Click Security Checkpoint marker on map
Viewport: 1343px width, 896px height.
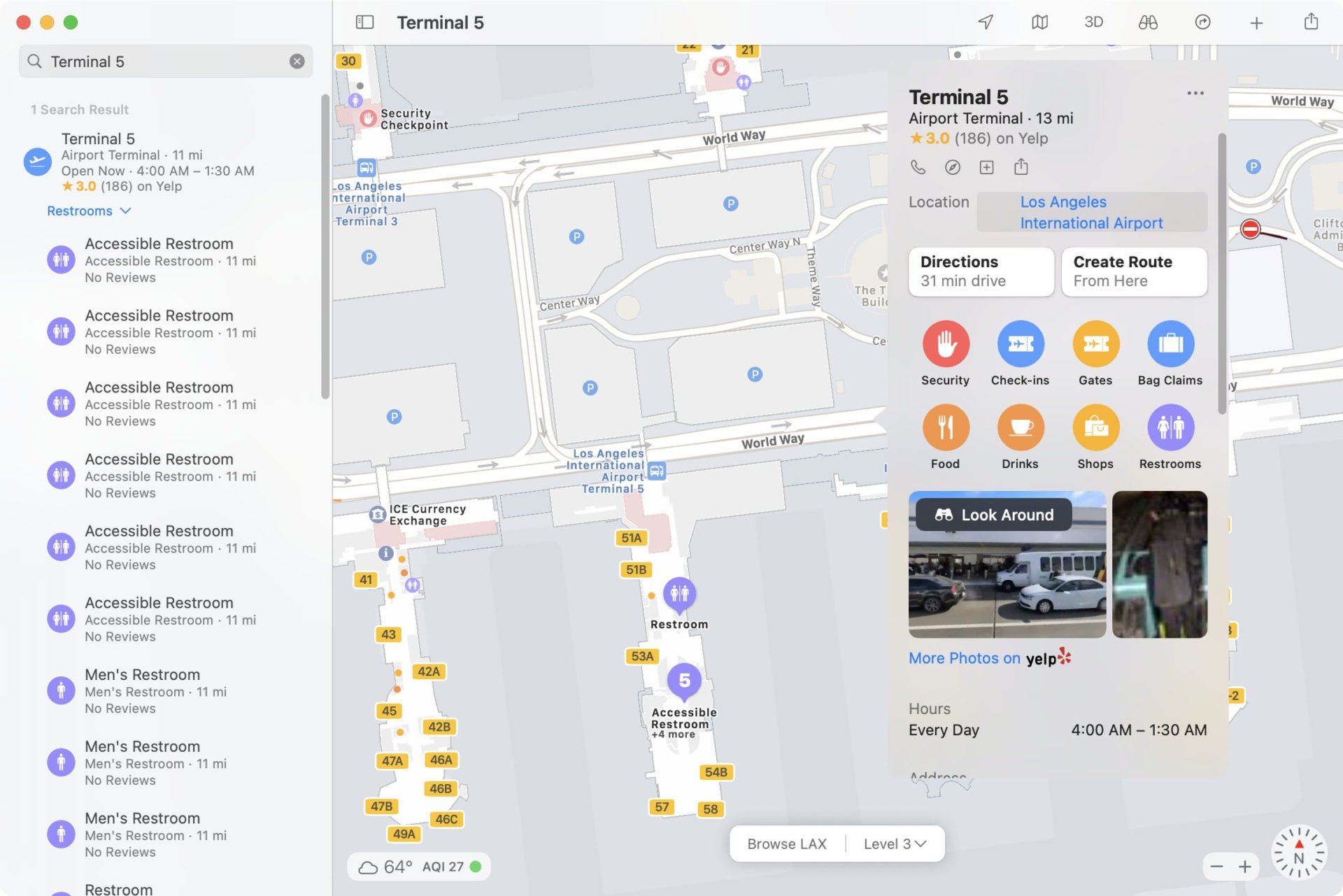click(368, 118)
